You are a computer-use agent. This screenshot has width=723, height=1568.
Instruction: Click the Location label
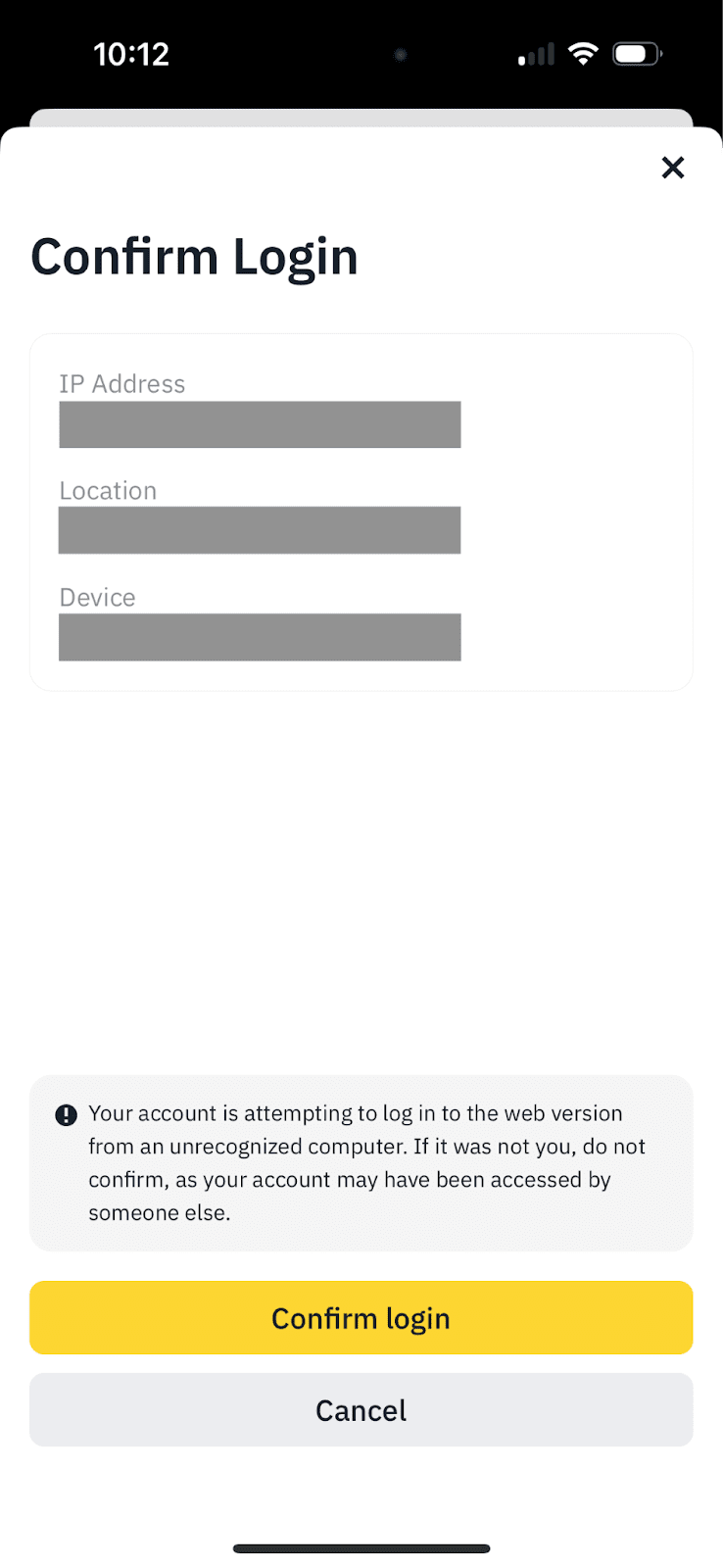point(108,490)
